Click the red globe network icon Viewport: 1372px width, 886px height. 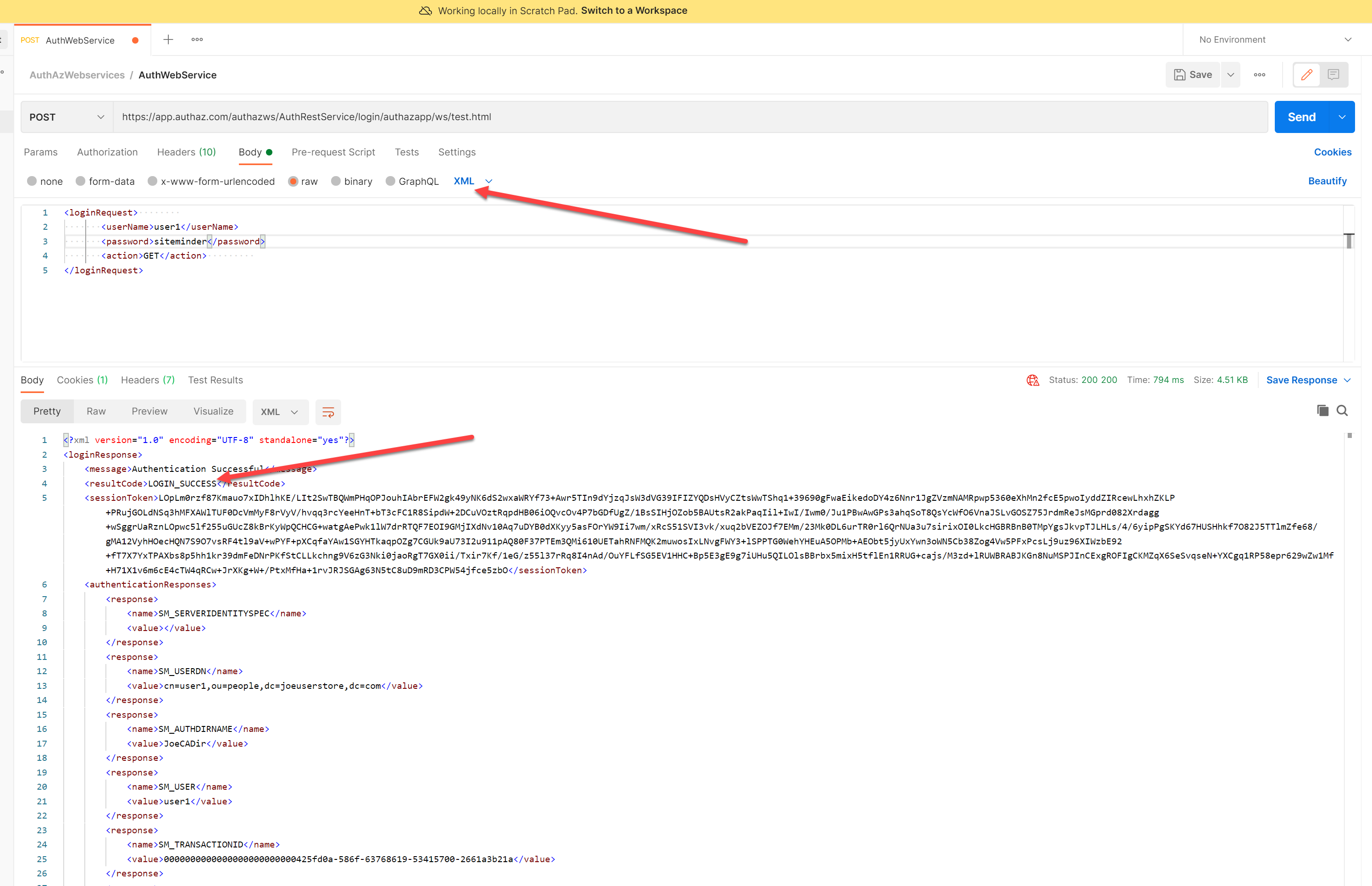[x=1033, y=380]
